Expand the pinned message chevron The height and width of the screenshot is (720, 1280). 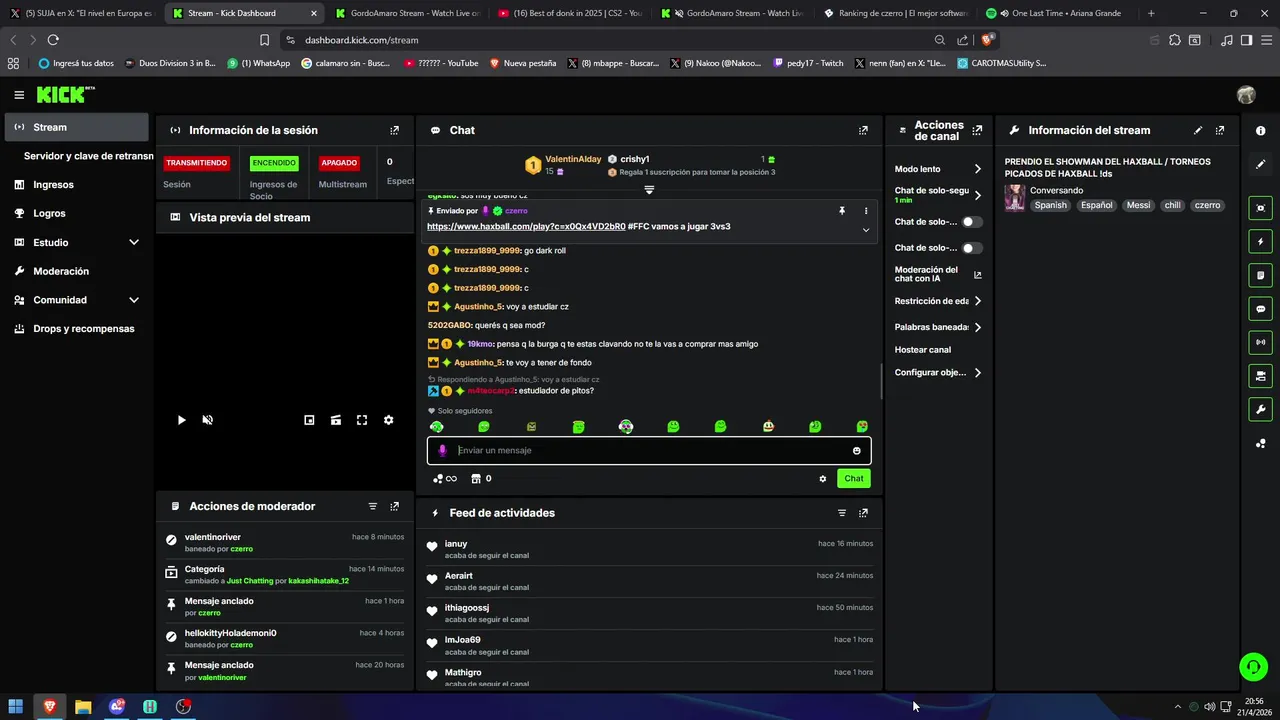pyautogui.click(x=866, y=230)
